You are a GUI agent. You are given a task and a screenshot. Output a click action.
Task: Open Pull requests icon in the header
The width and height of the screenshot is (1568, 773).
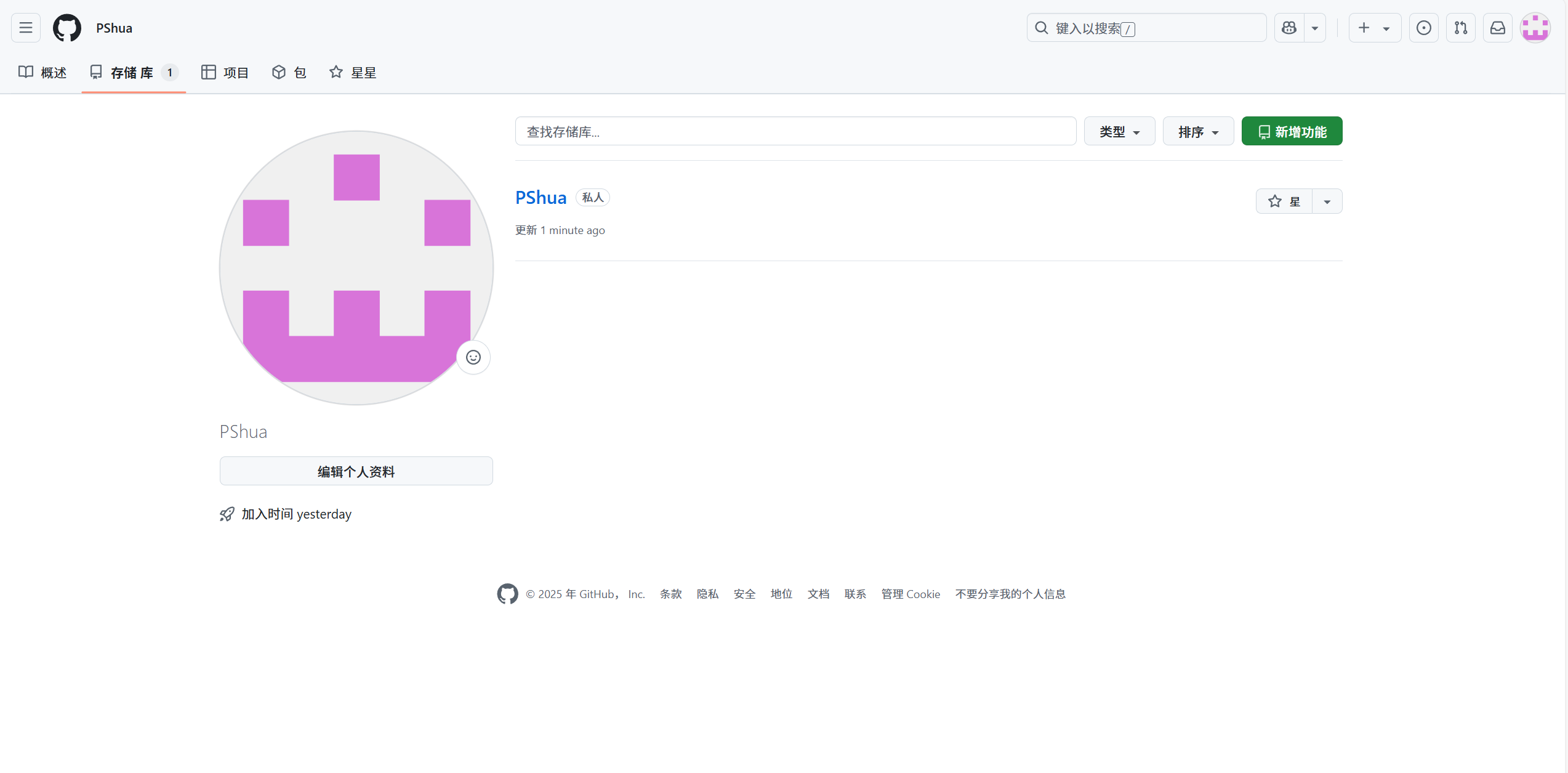coord(1461,28)
